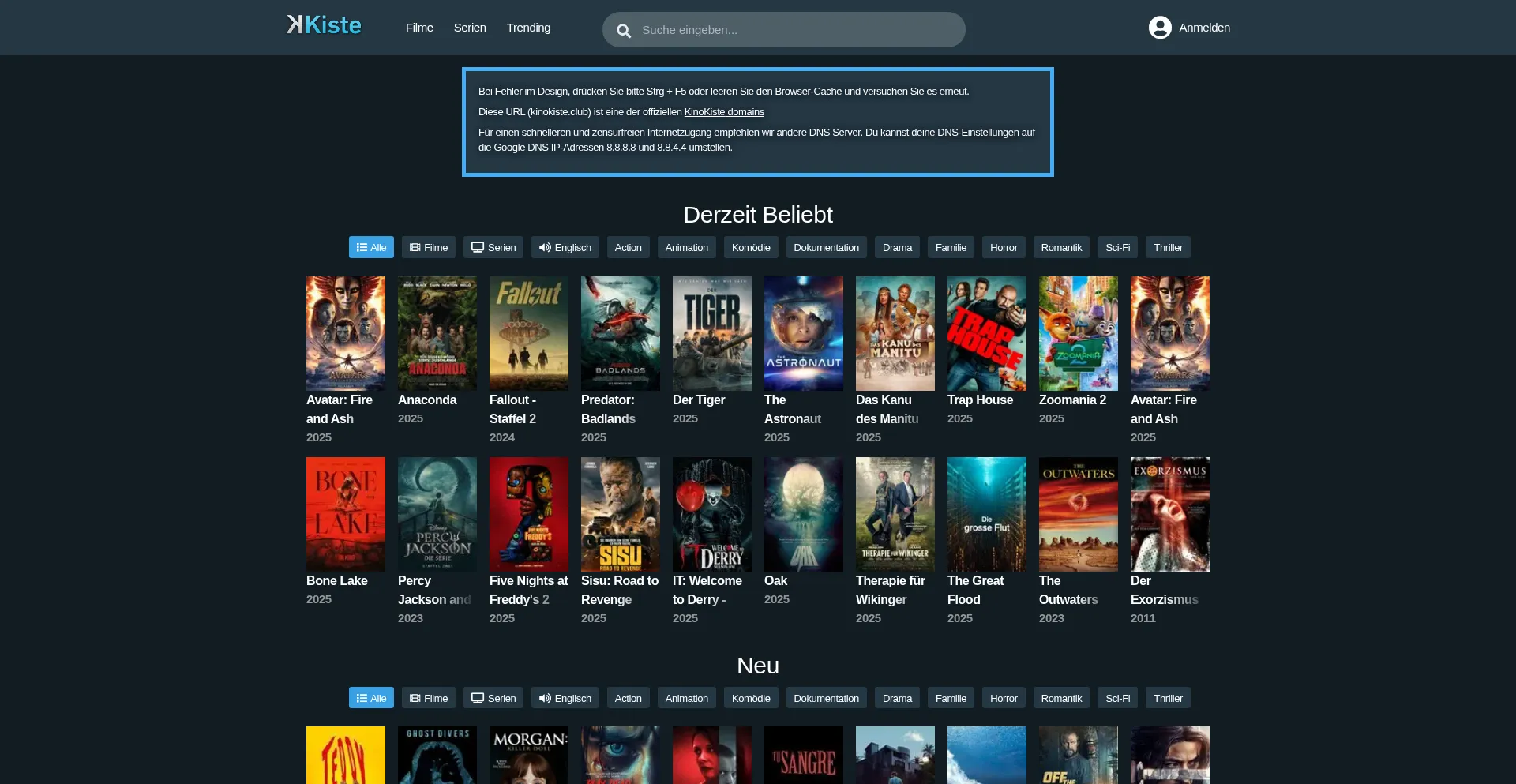Select Alle filter under Neu
The height and width of the screenshot is (784, 1516).
(x=371, y=698)
